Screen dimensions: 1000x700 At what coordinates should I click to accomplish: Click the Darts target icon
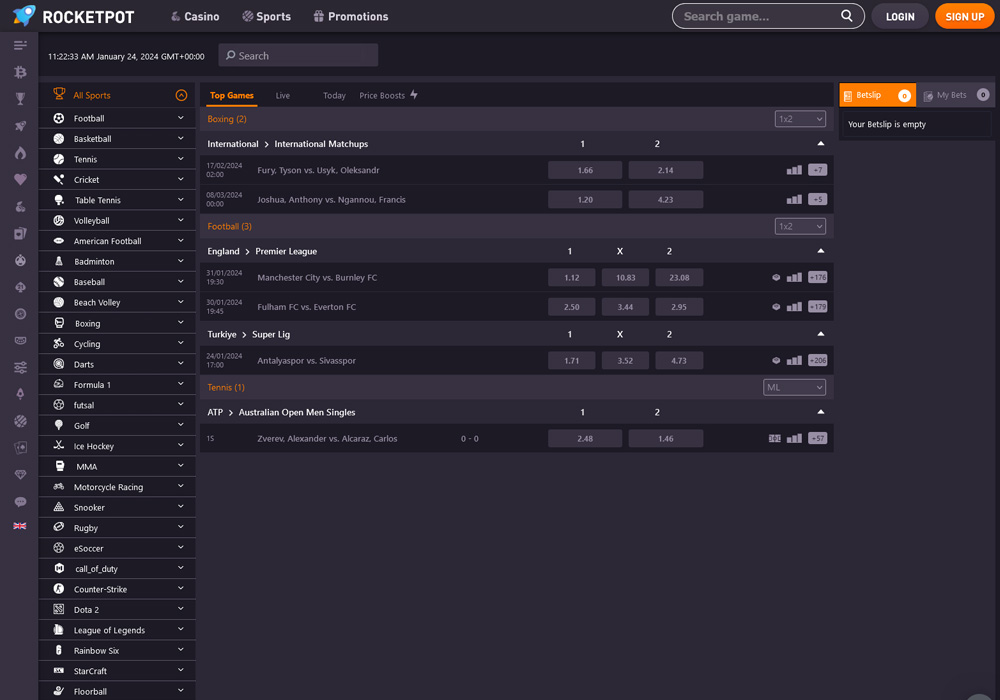pos(59,364)
